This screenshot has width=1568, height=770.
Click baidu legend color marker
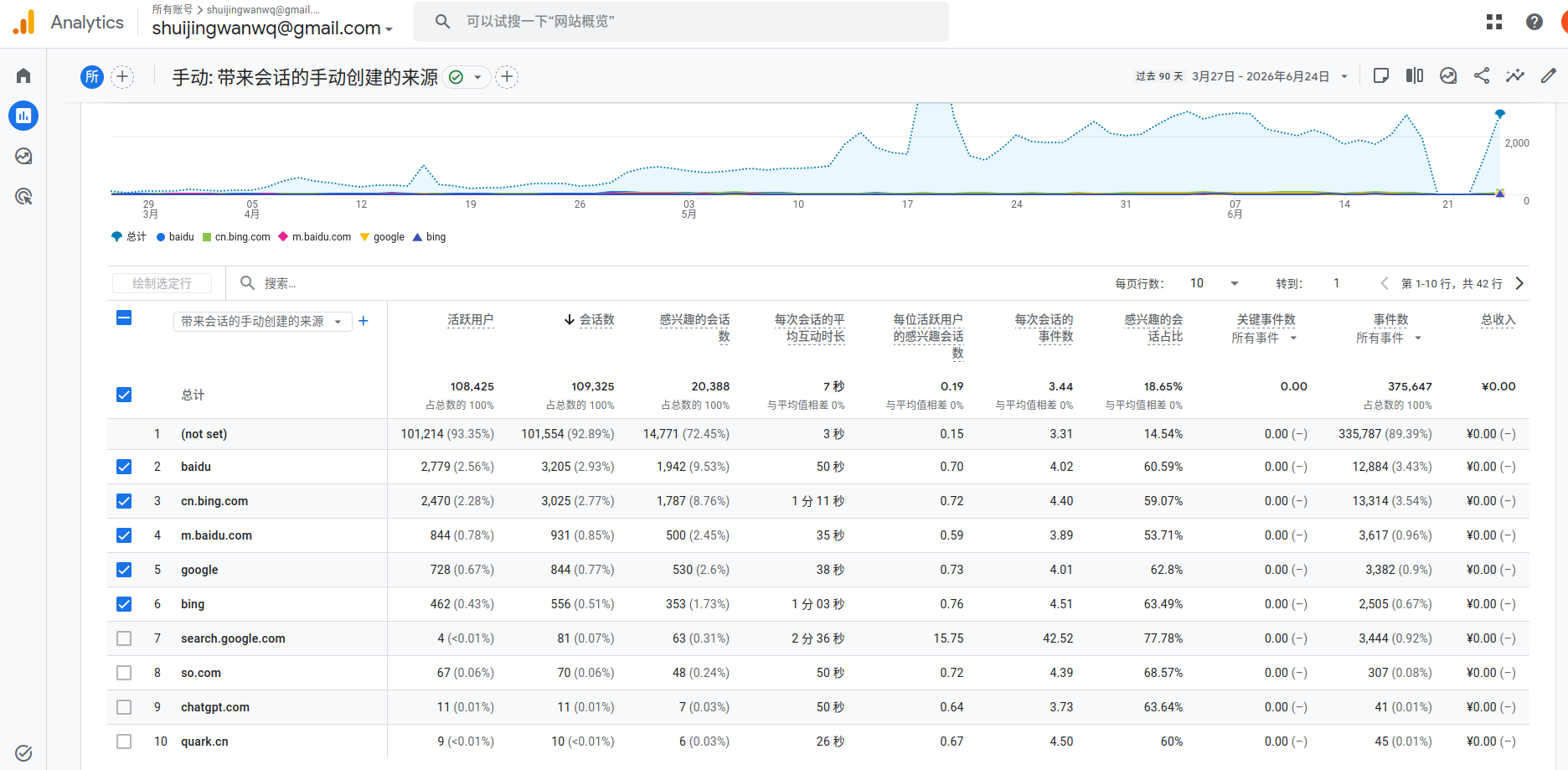[161, 237]
